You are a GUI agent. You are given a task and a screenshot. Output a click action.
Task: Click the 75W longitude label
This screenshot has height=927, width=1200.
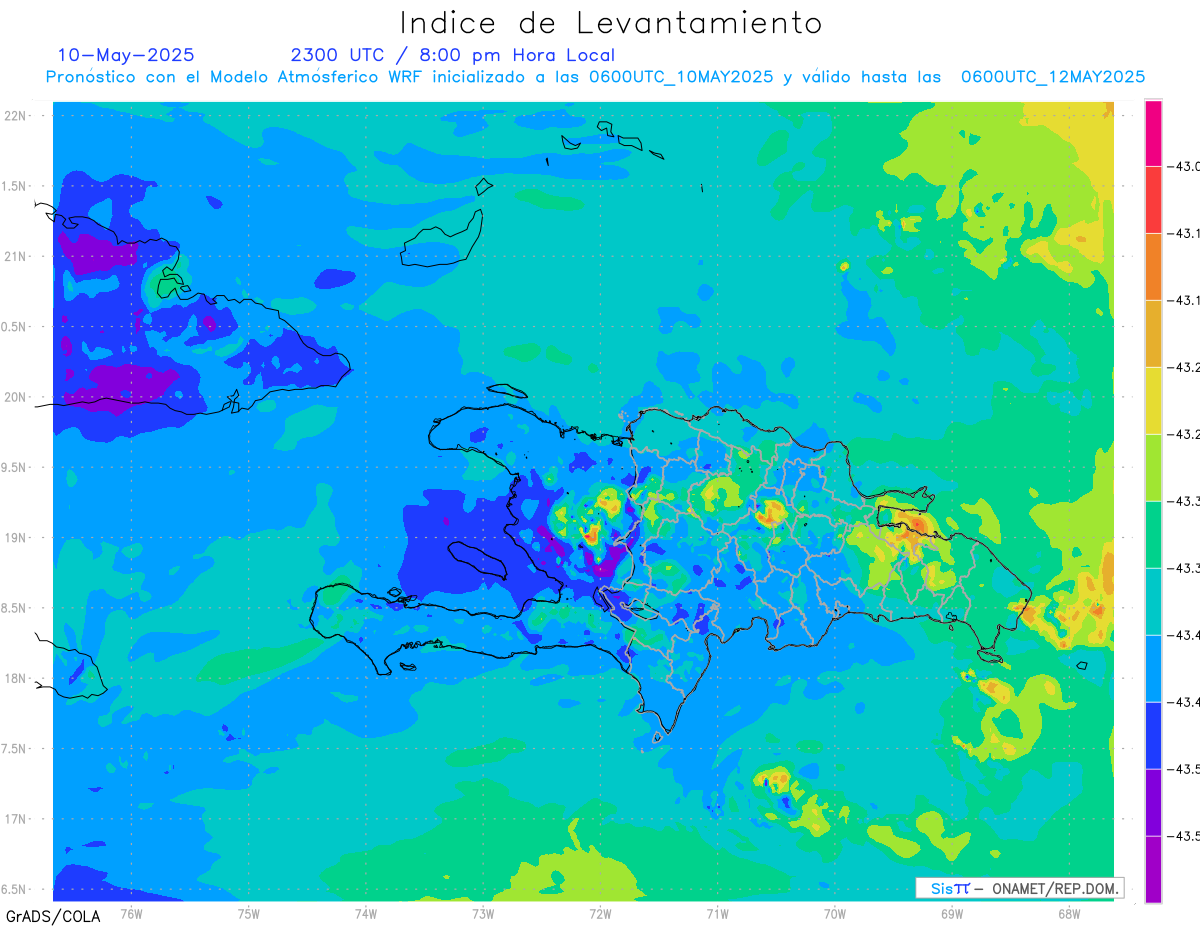tap(248, 913)
